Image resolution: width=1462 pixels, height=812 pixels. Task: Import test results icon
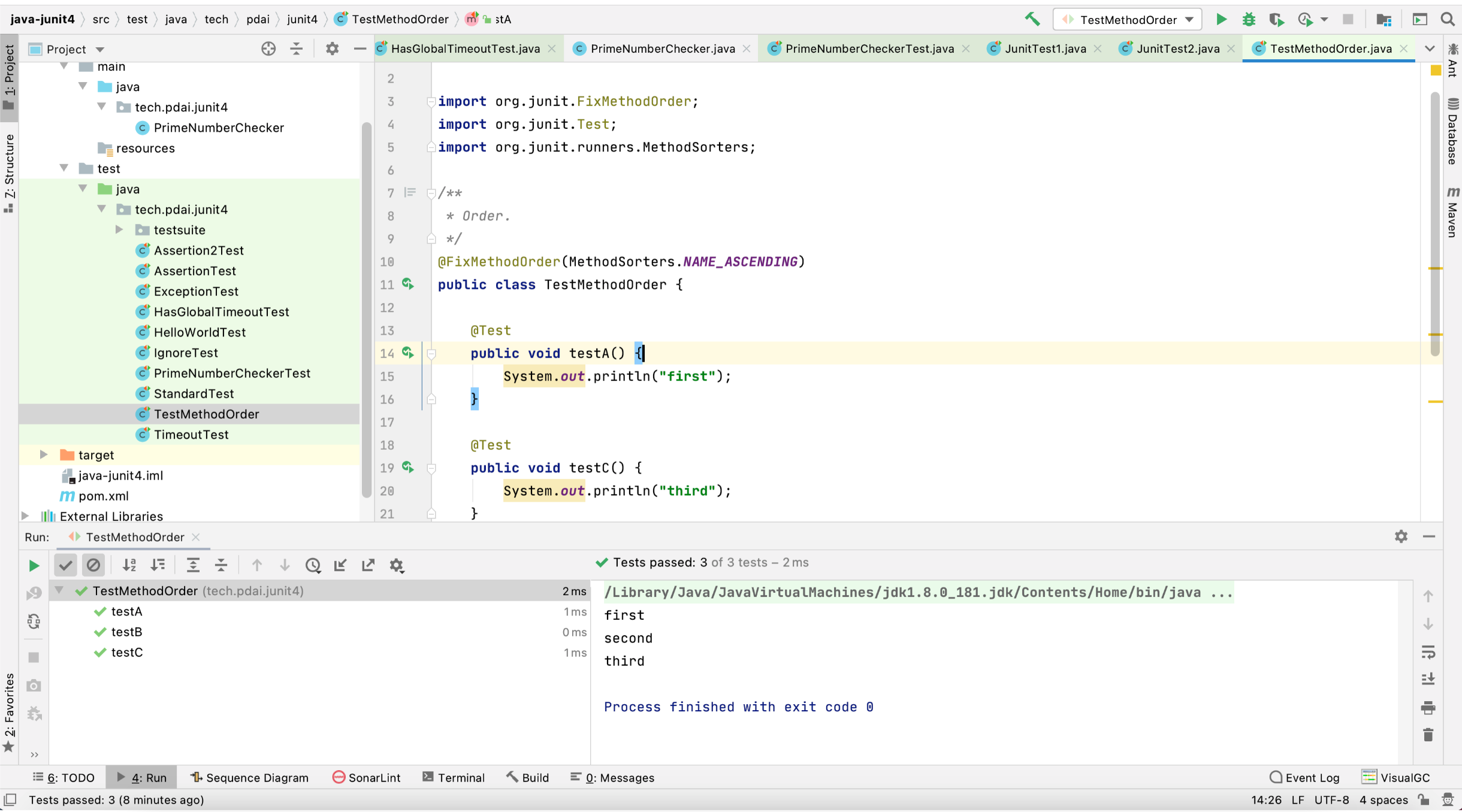click(340, 565)
